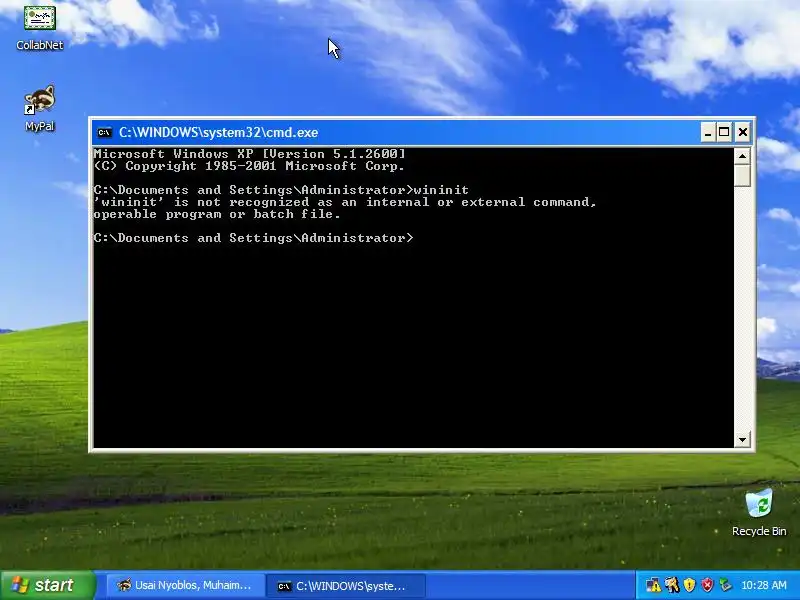The height and width of the screenshot is (600, 800).
Task: Open the Start menu
Action: point(48,585)
